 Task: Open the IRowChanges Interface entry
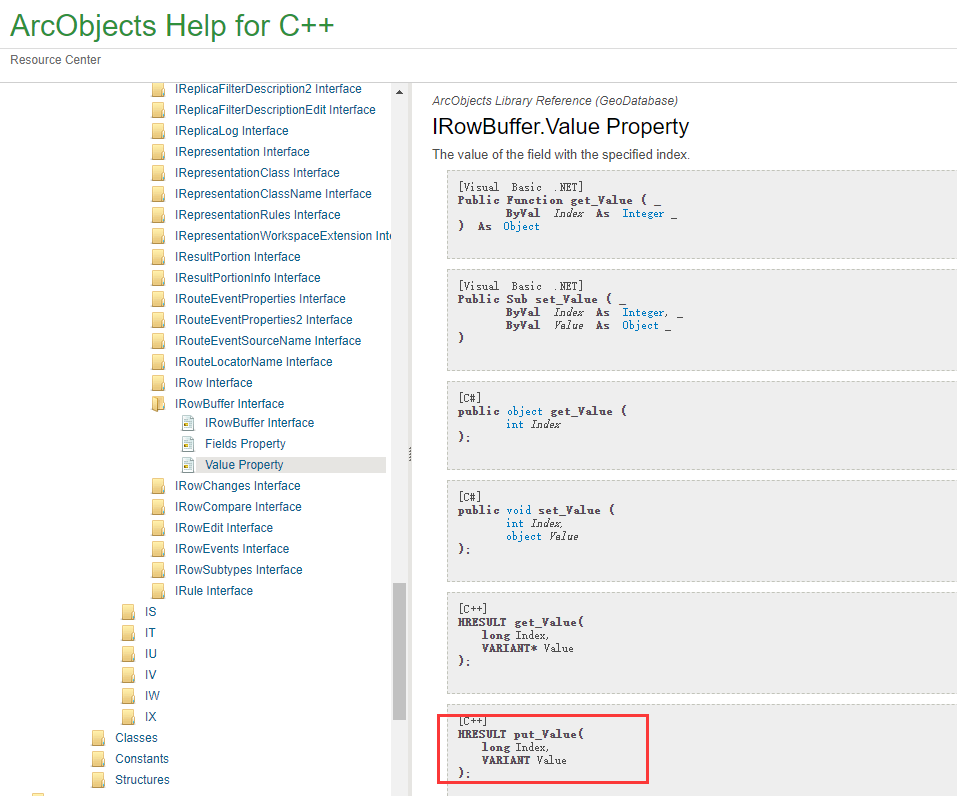point(240,485)
